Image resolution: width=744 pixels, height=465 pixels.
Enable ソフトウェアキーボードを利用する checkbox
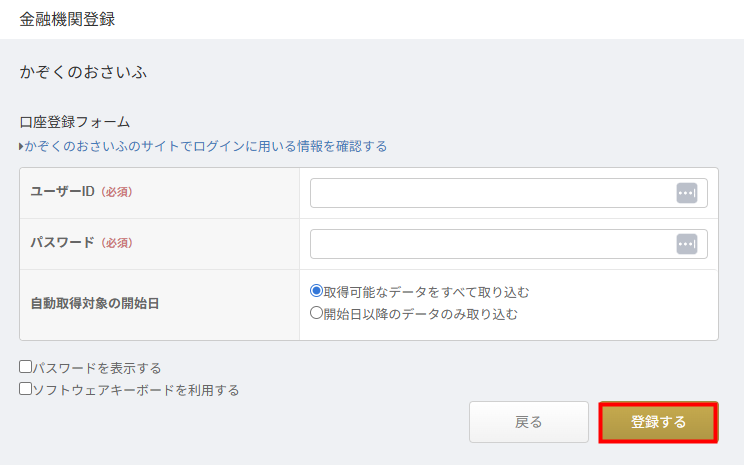26,389
